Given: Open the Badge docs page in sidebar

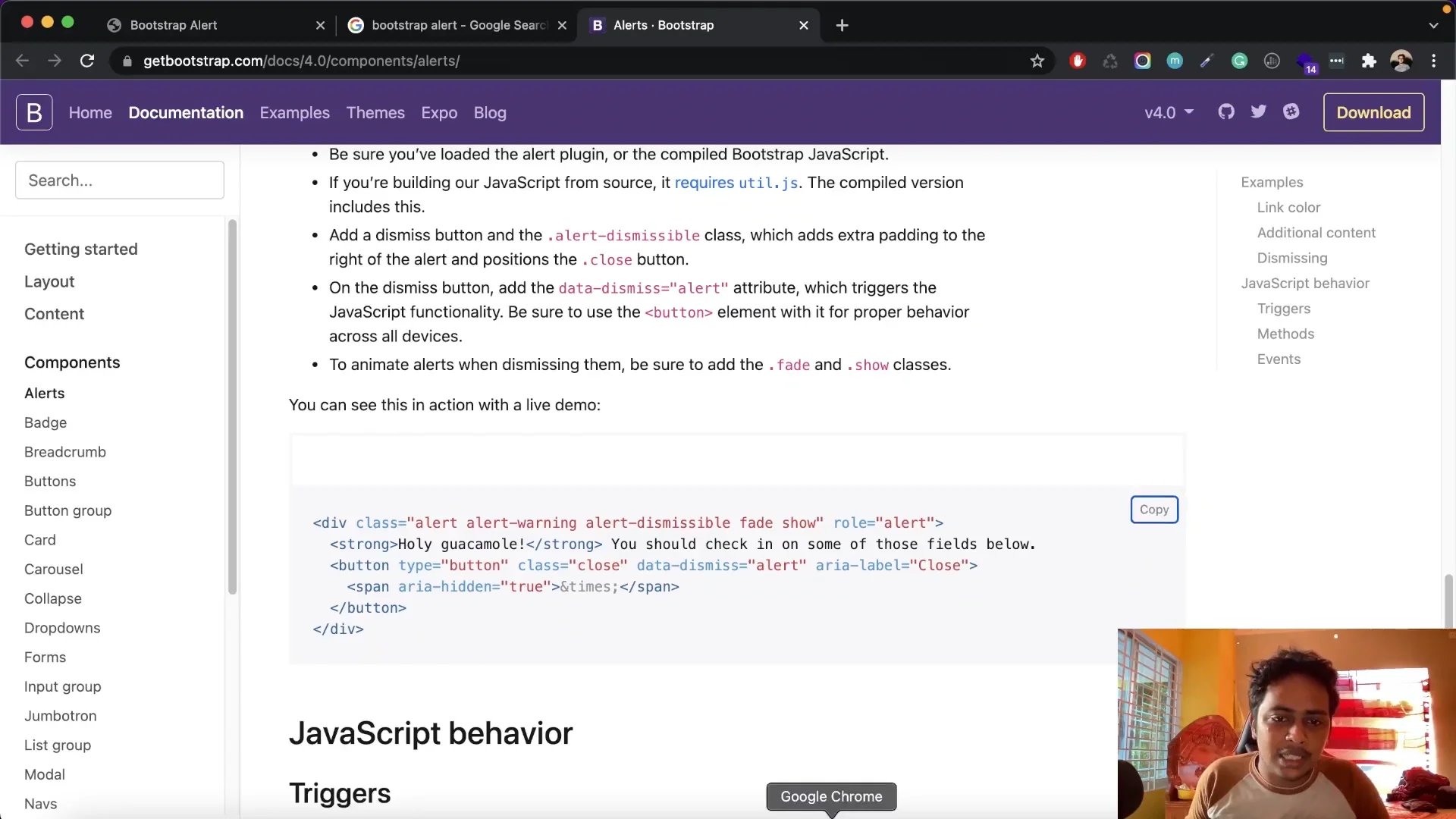Looking at the screenshot, I should [45, 422].
